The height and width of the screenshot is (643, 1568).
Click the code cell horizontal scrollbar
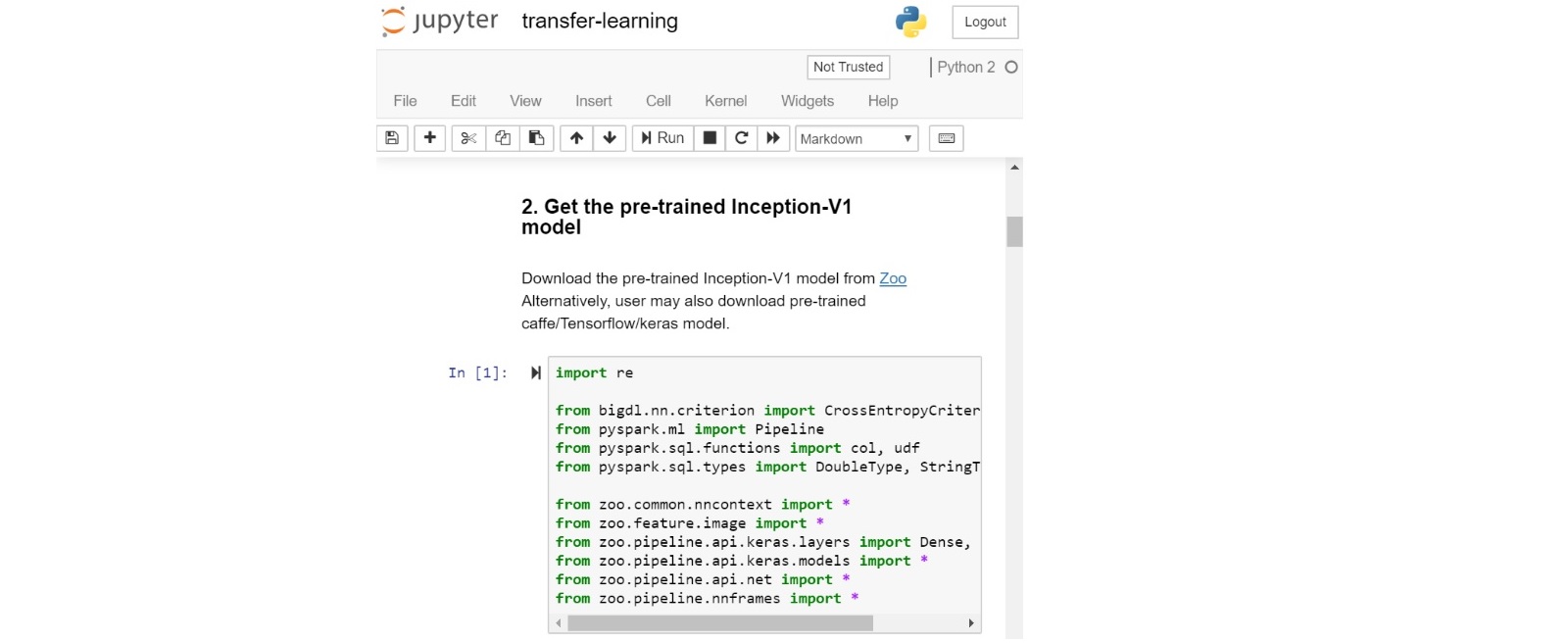(719, 623)
